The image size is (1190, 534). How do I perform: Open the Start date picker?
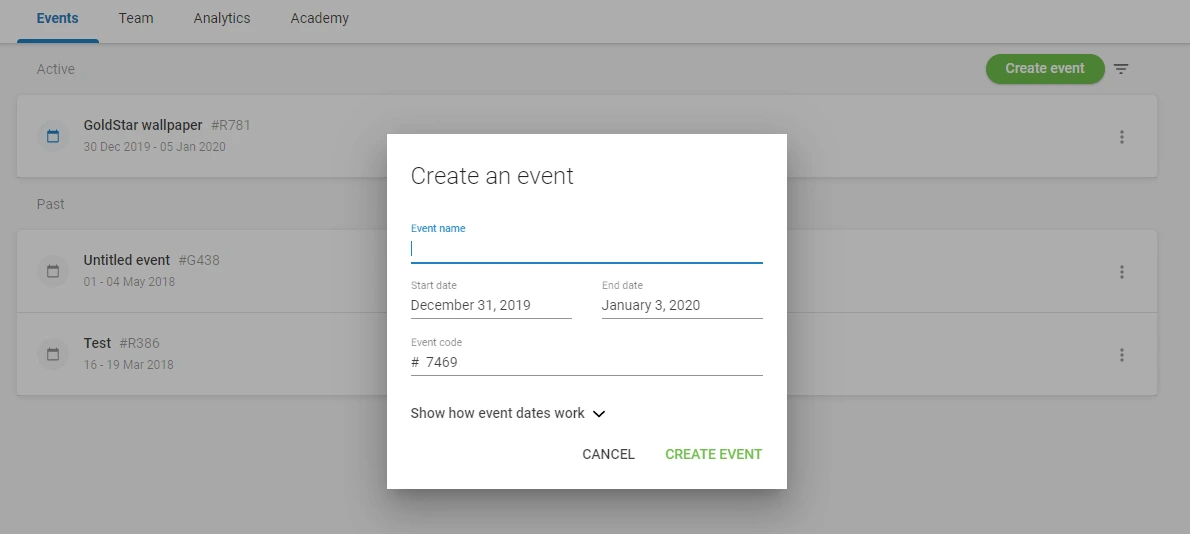[x=491, y=305]
